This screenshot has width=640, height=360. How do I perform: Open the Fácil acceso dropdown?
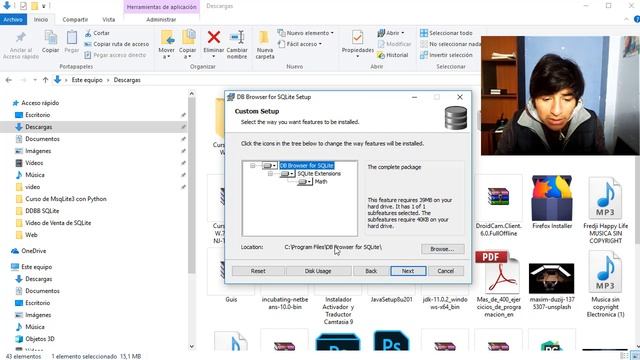300,44
